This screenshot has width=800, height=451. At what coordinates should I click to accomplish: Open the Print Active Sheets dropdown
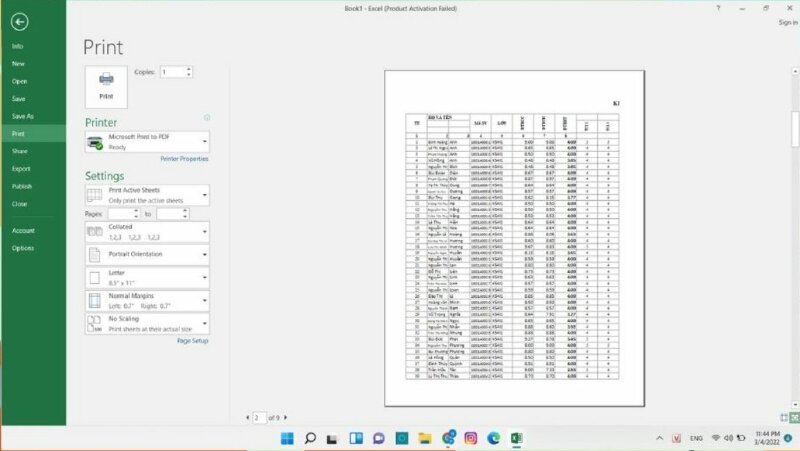[x=147, y=195]
